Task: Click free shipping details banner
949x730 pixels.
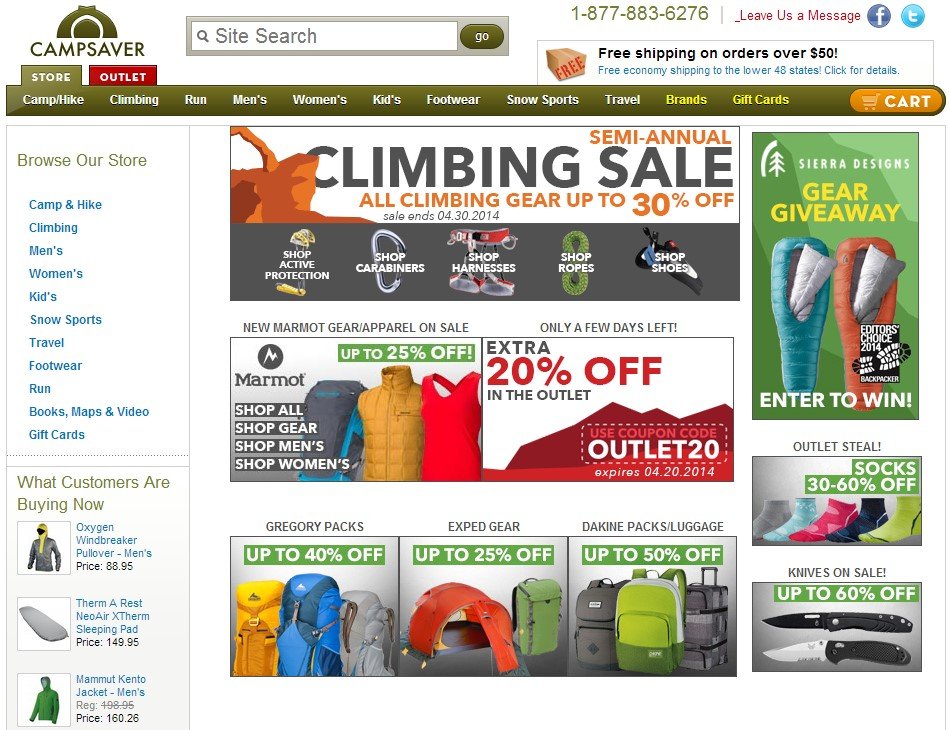Action: tap(735, 62)
